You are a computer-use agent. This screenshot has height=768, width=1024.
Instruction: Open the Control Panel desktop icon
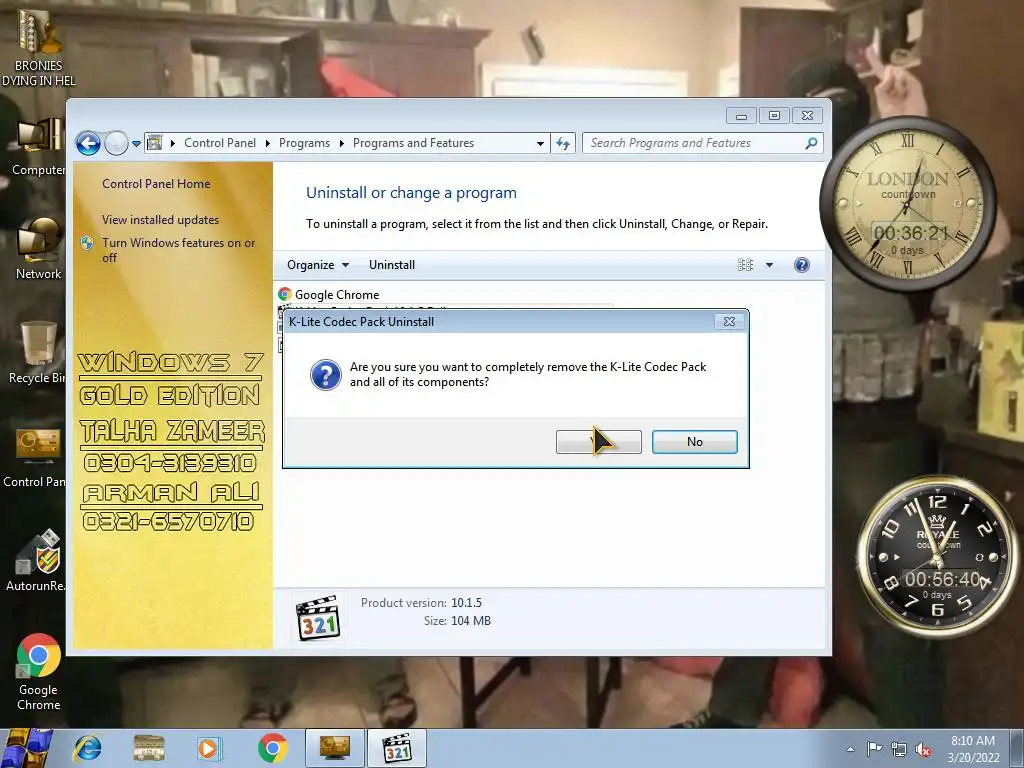coord(35,457)
